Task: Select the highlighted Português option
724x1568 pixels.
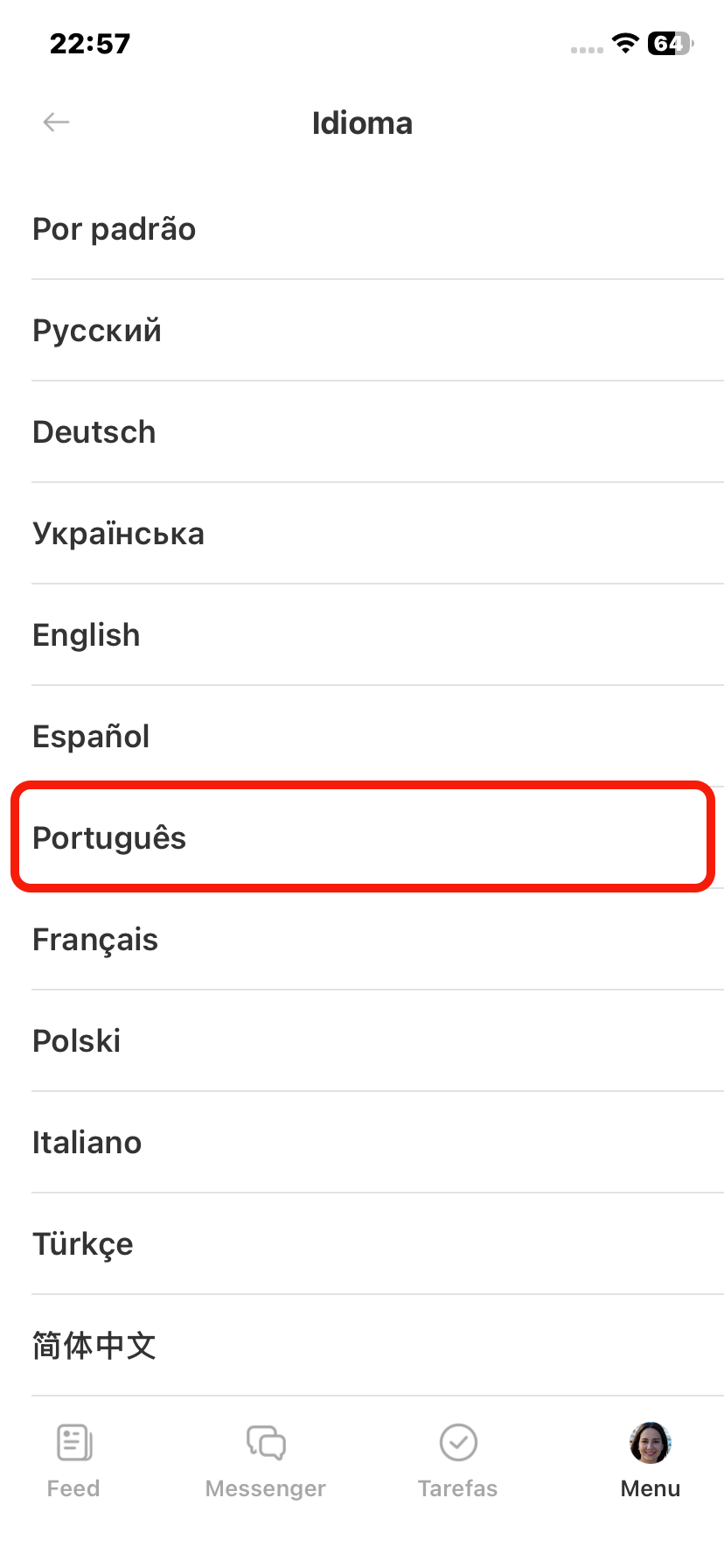Action: tap(109, 838)
